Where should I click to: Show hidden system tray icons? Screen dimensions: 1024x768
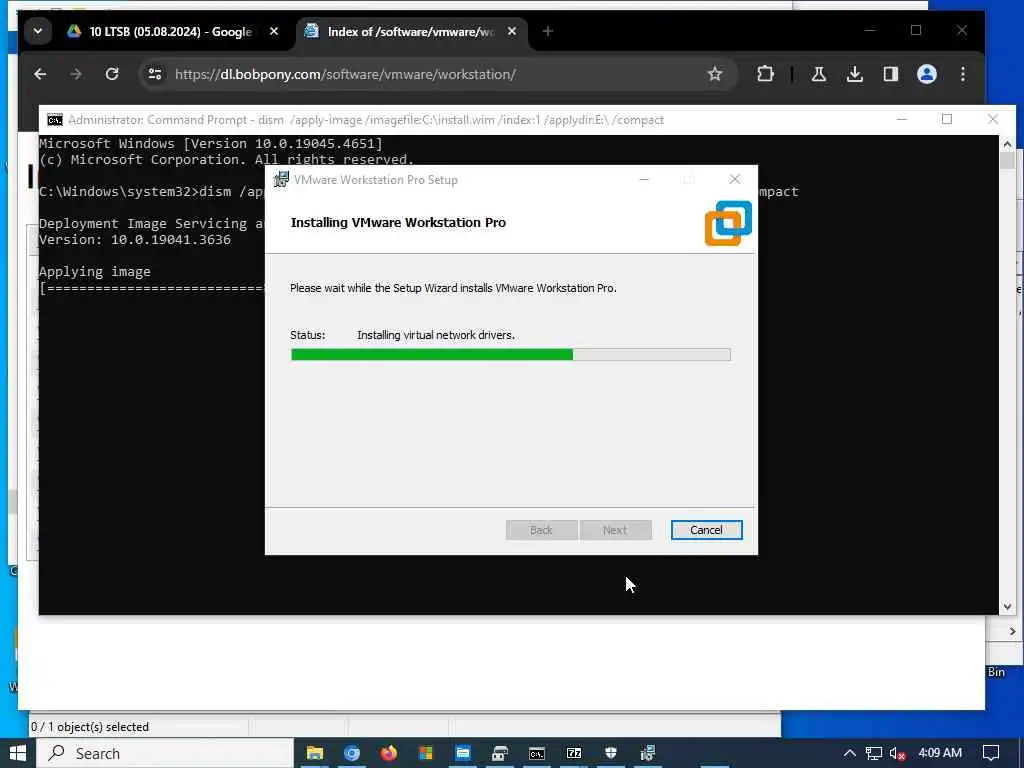tap(850, 753)
